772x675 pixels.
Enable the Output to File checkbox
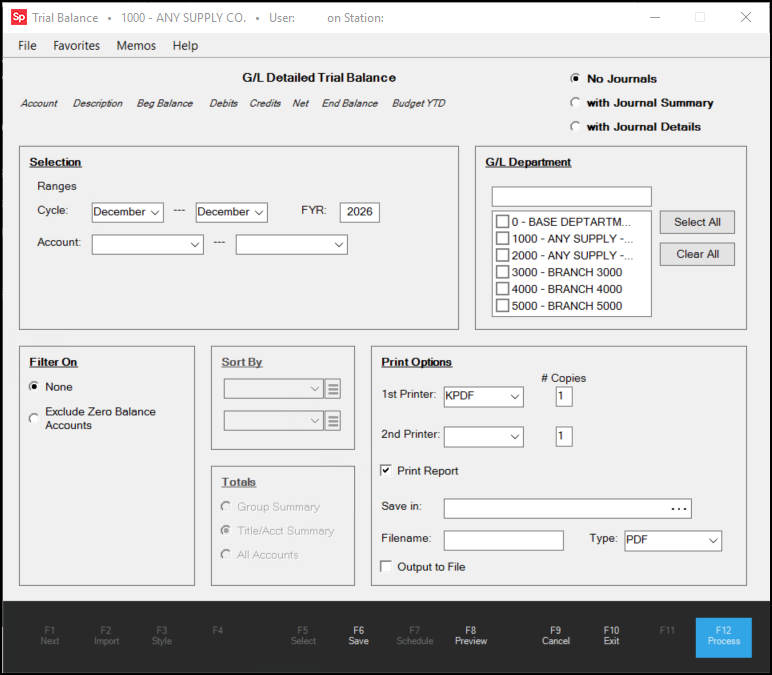pos(387,567)
